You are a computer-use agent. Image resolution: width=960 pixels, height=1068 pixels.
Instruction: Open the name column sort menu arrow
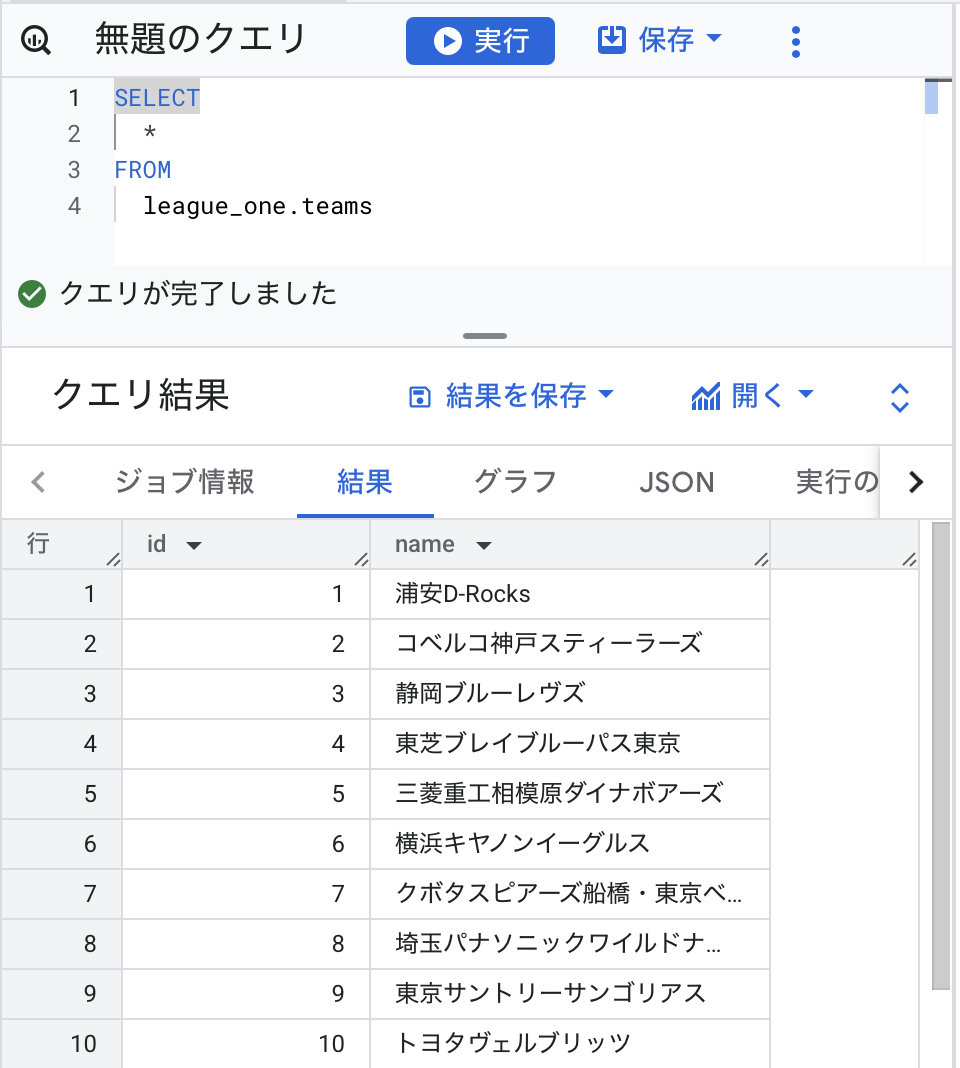point(484,545)
